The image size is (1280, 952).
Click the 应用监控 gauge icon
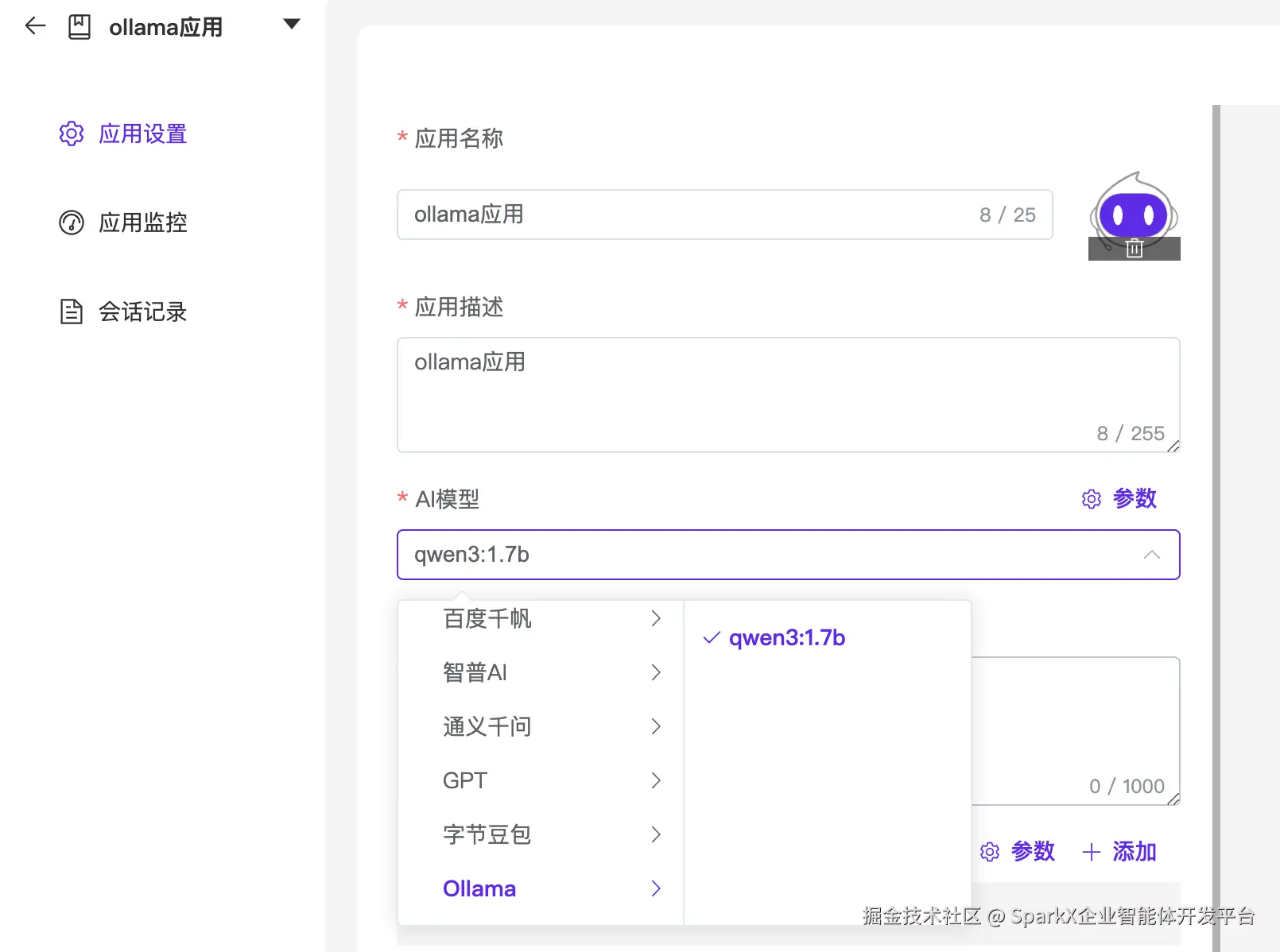[72, 223]
